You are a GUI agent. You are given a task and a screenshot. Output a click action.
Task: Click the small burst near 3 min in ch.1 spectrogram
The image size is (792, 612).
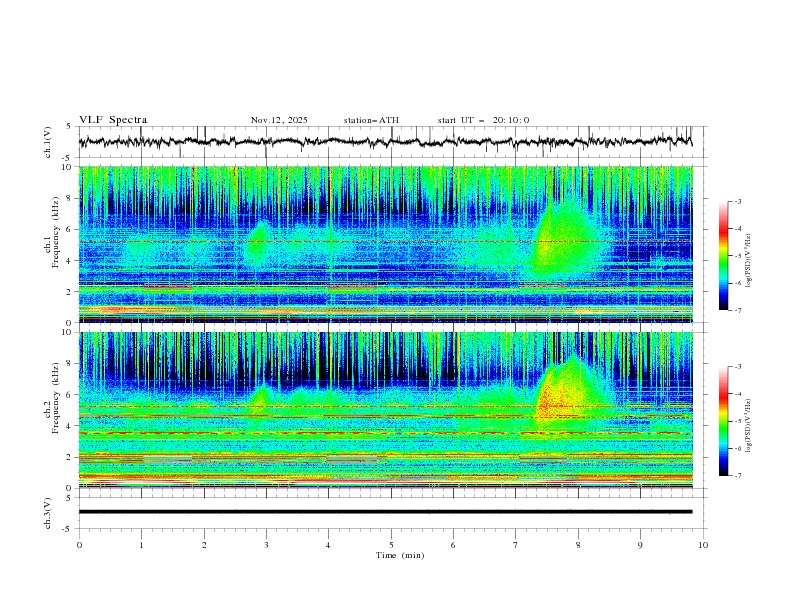[258, 245]
